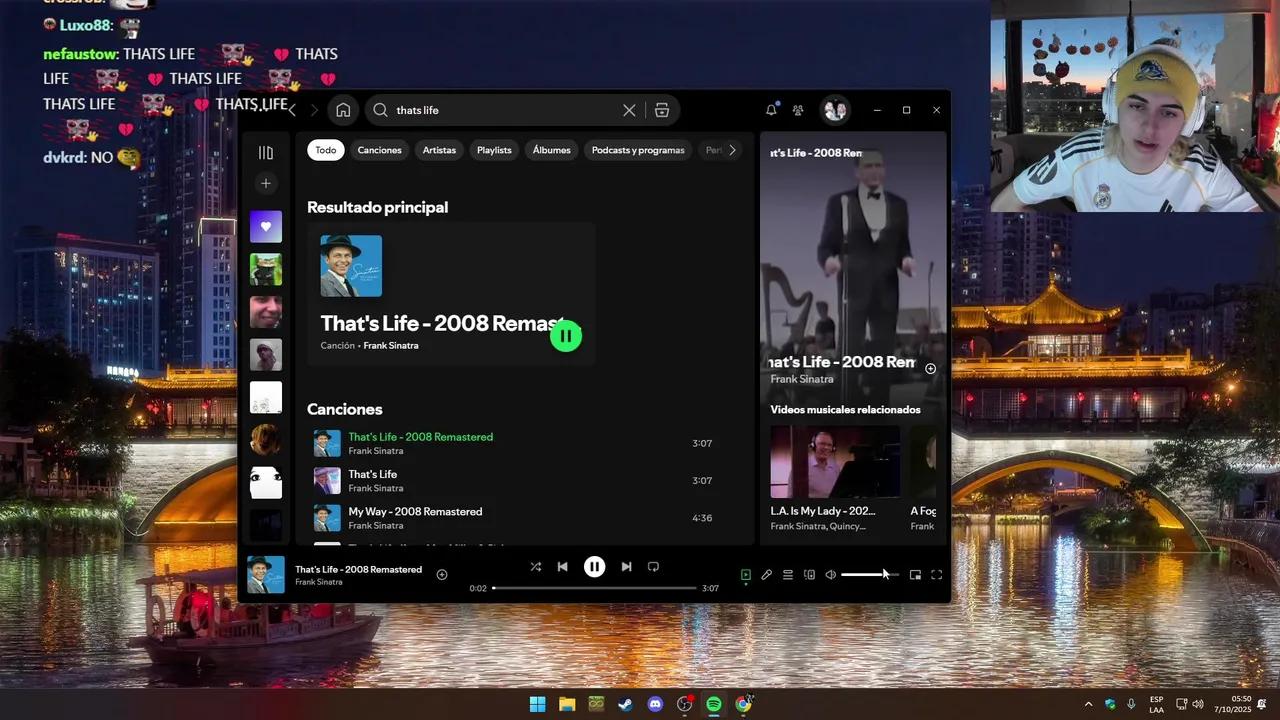The width and height of the screenshot is (1280, 720).
Task: Open the mini player icon
Action: pyautogui.click(x=915, y=575)
